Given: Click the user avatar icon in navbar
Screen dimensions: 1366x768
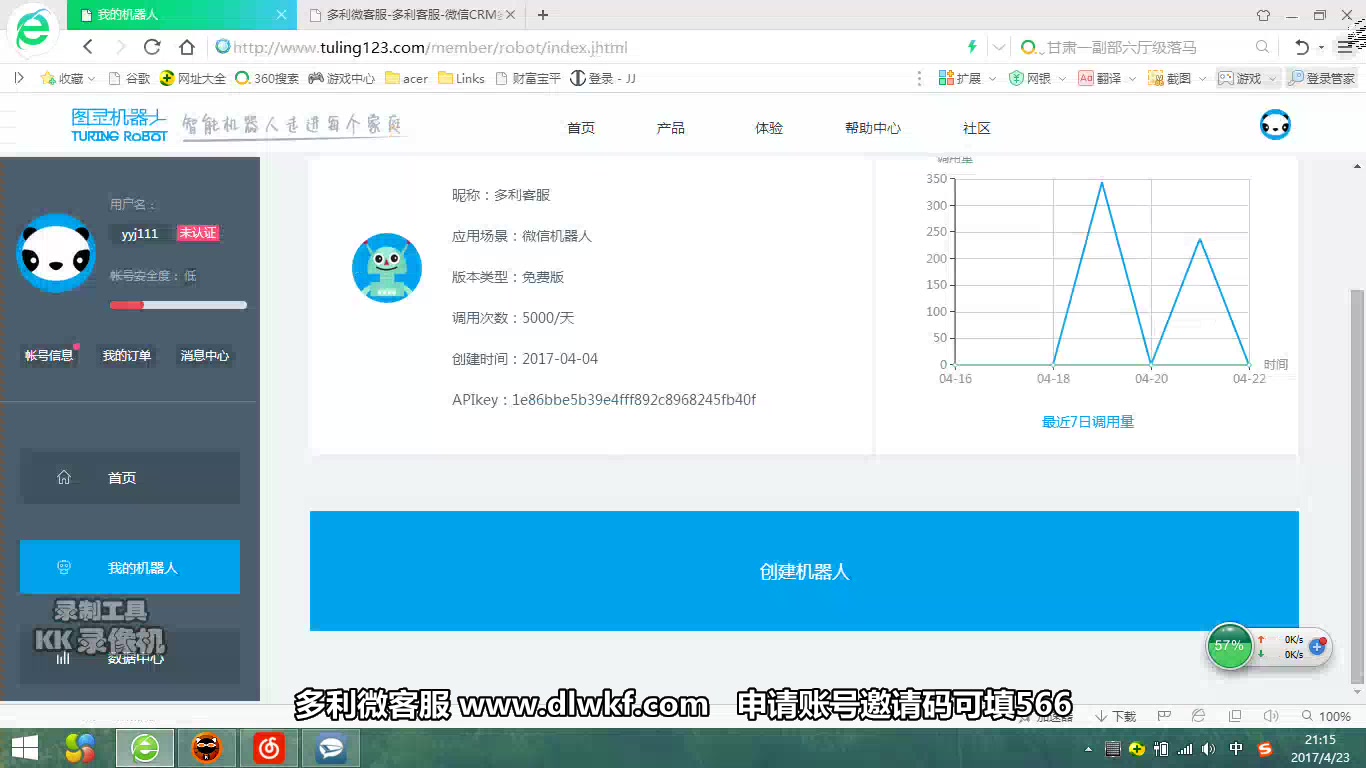Looking at the screenshot, I should coord(1274,124).
